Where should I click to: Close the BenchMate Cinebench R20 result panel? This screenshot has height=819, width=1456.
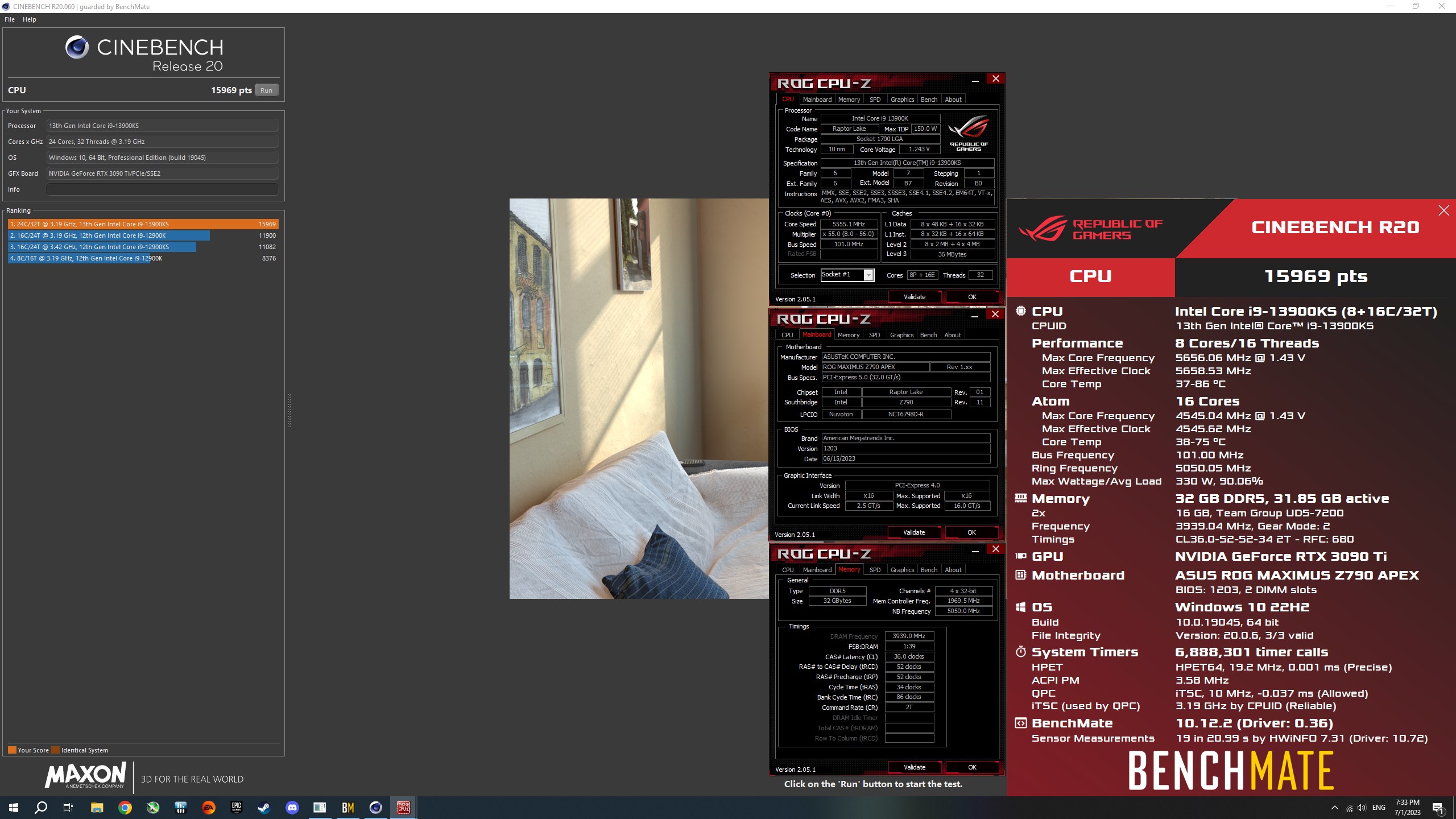(1443, 211)
